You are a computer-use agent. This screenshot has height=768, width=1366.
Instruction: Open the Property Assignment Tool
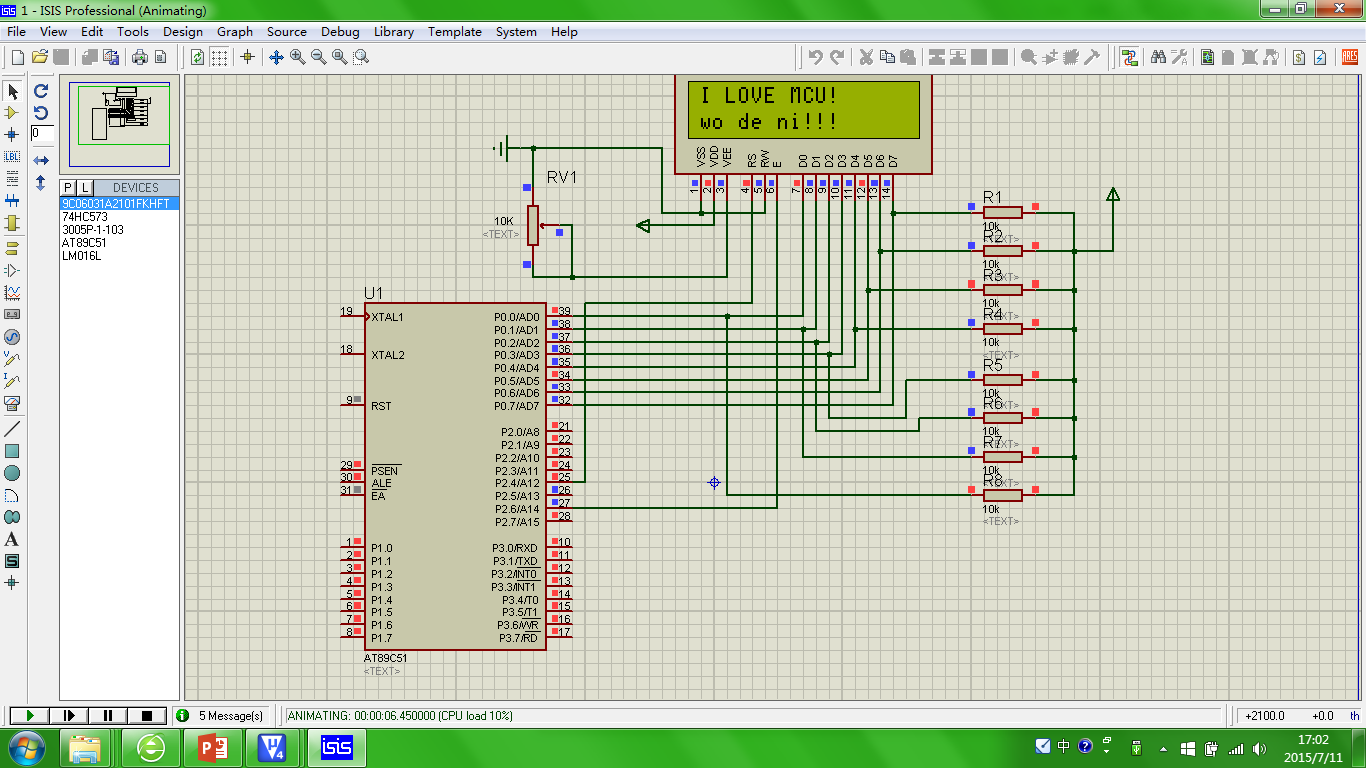[1179, 57]
